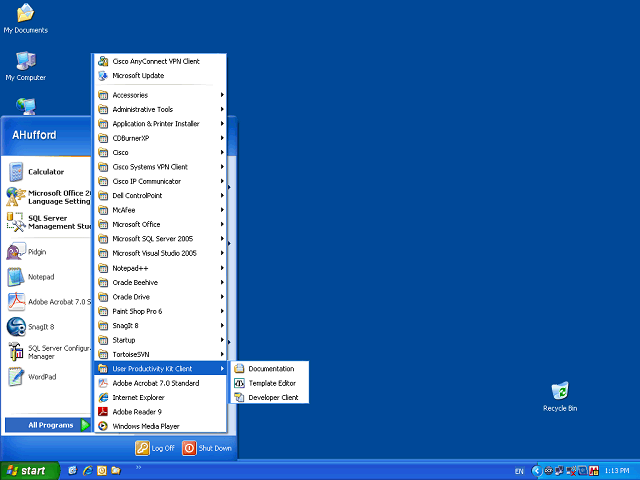This screenshot has width=640, height=480.
Task: Open the Developer Client
Action: [269, 398]
